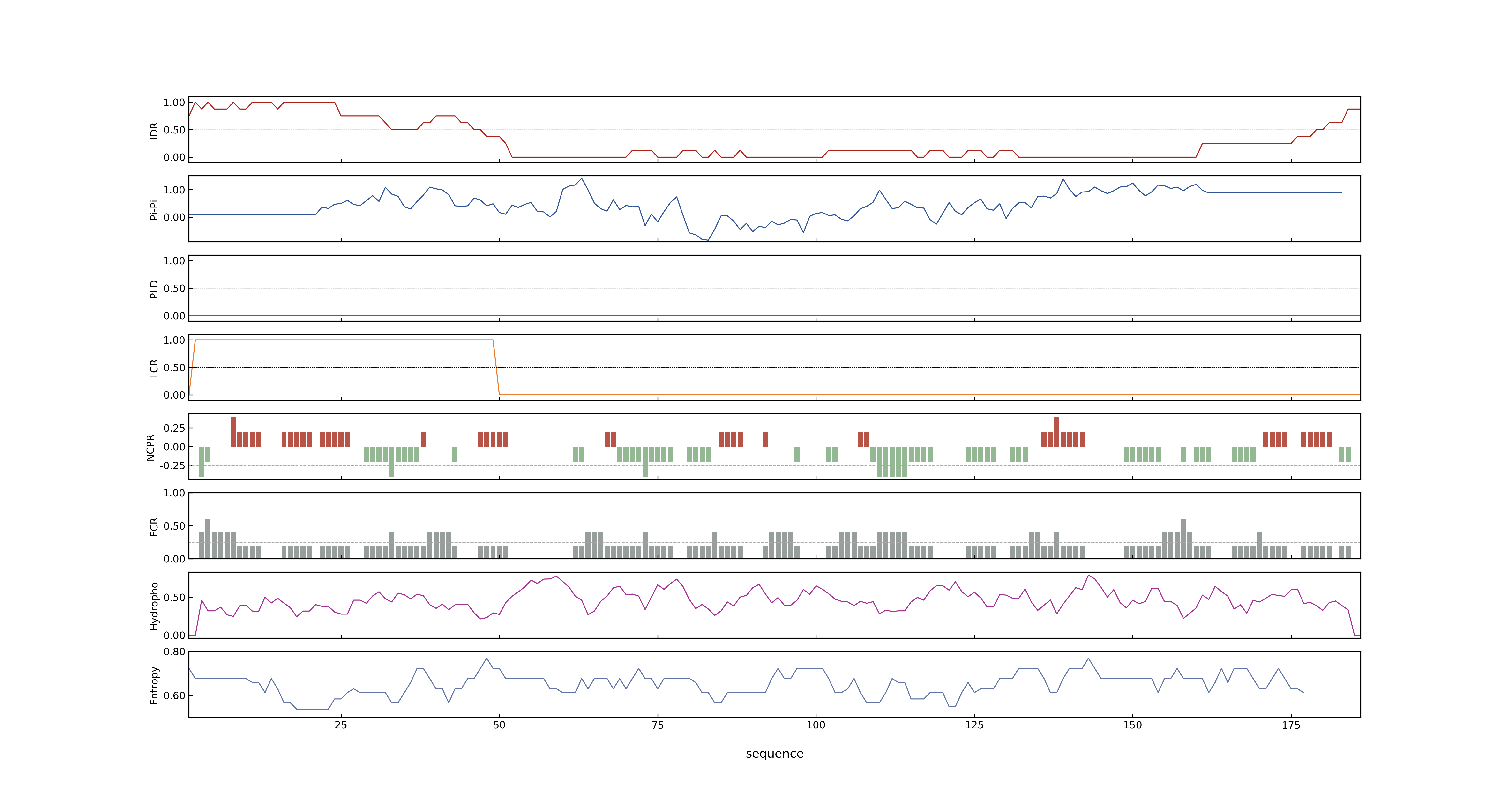The width and height of the screenshot is (1512, 806).
Task: Click the -0.25 tick on NCPR axis
Action: [172, 466]
